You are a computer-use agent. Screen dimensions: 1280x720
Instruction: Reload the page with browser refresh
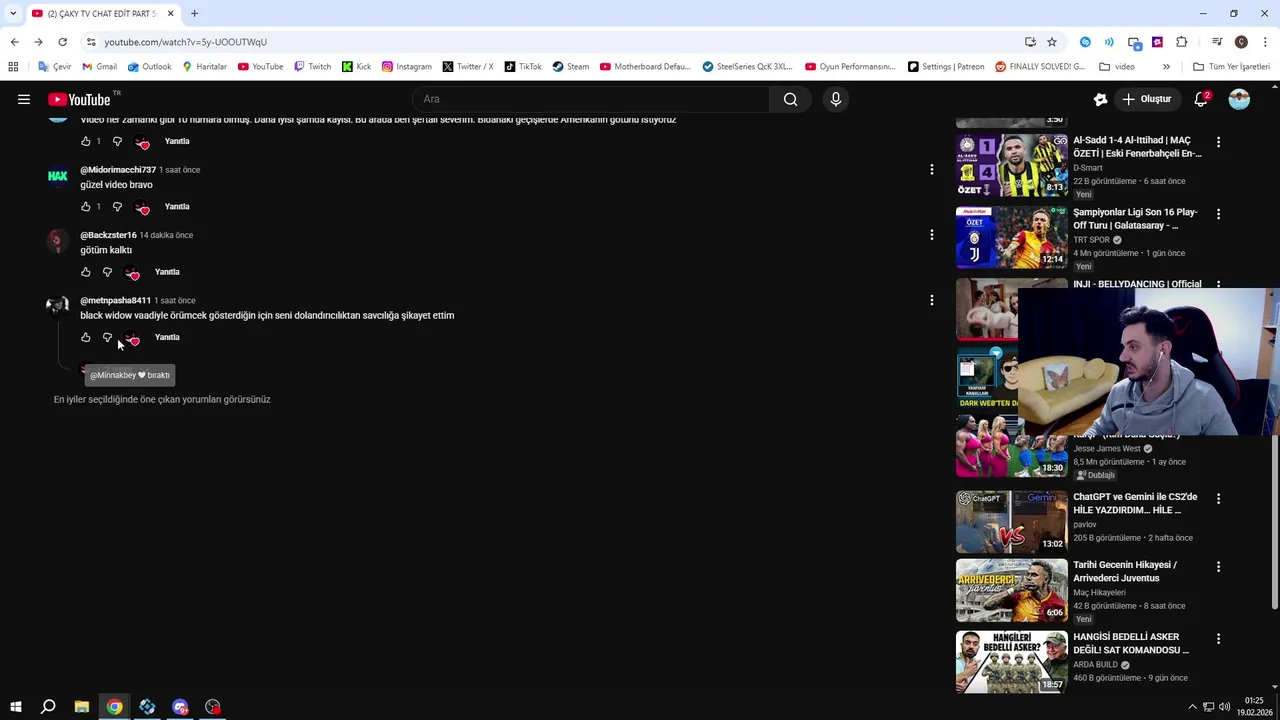coord(62,42)
